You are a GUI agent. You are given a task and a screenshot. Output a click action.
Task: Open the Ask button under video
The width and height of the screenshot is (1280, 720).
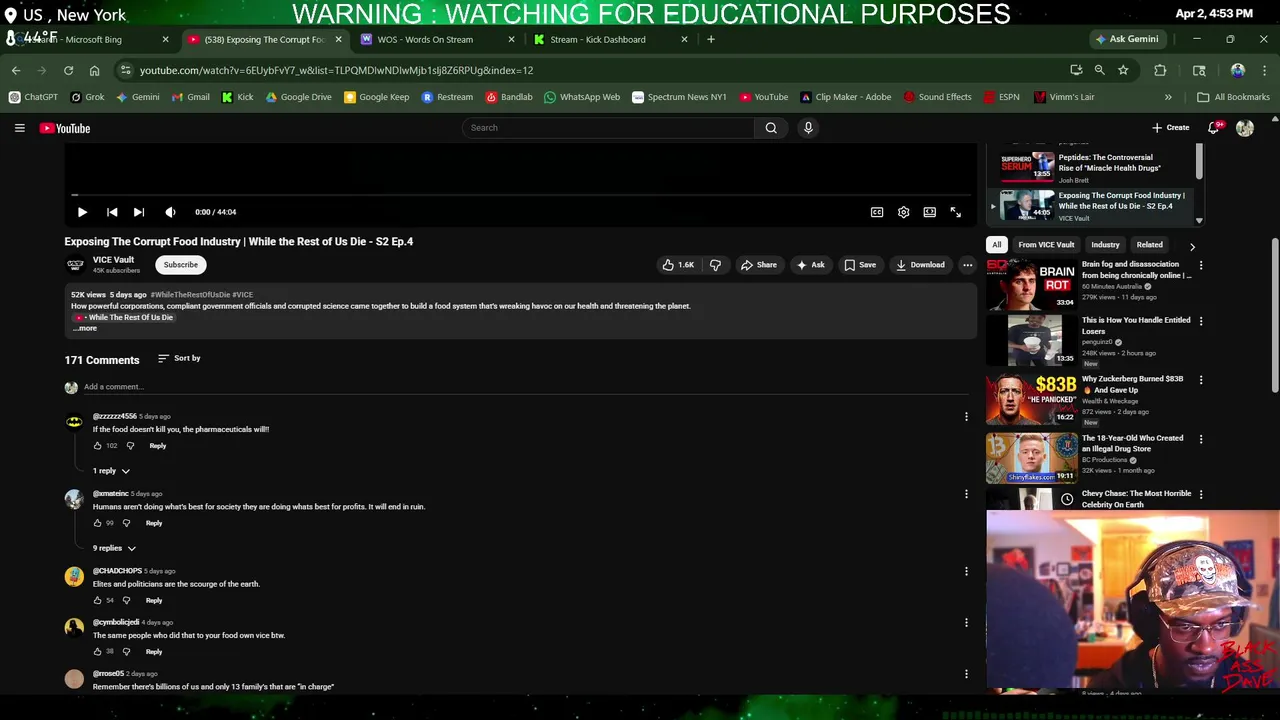coord(810,265)
